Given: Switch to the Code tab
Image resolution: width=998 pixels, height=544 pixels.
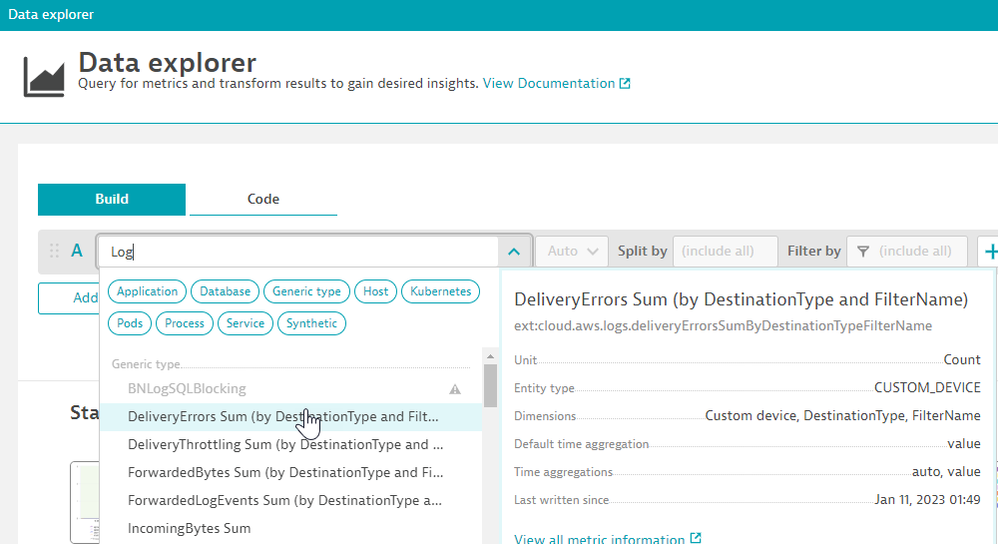Looking at the screenshot, I should (x=263, y=199).
